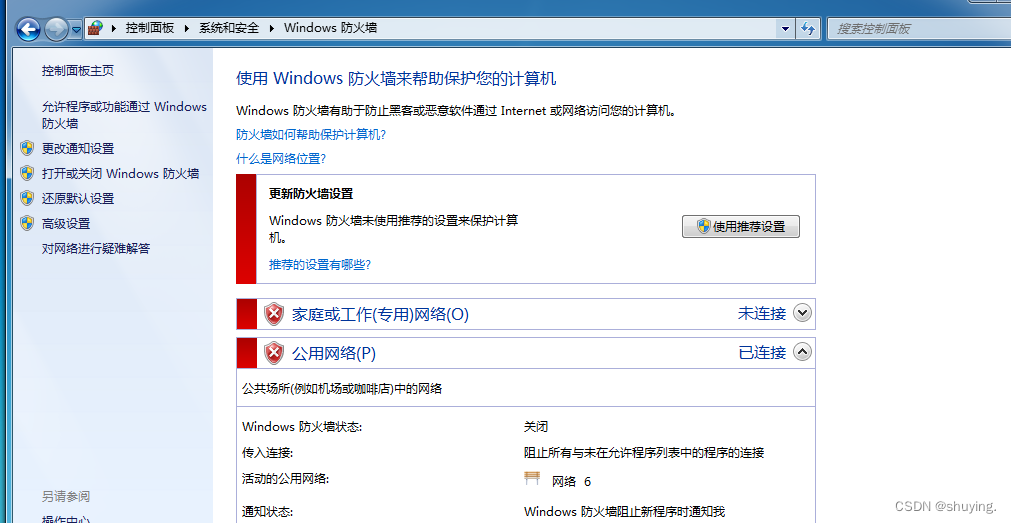The image size is (1011, 523).
Task: Click 已连接 status text
Action: (x=762, y=353)
